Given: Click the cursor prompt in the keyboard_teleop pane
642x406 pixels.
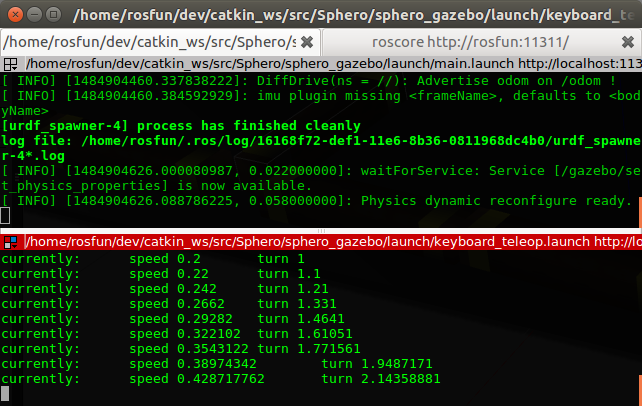Looking at the screenshot, I should click(x=5, y=394).
